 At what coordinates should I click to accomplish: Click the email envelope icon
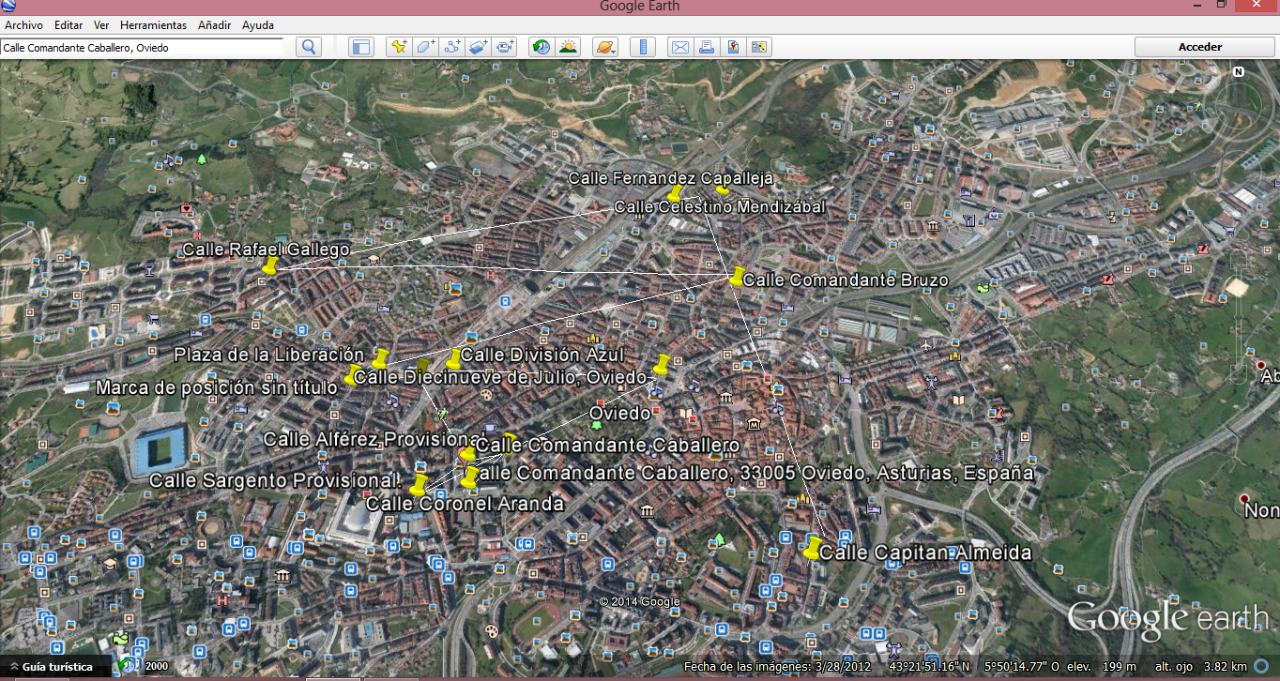click(680, 47)
